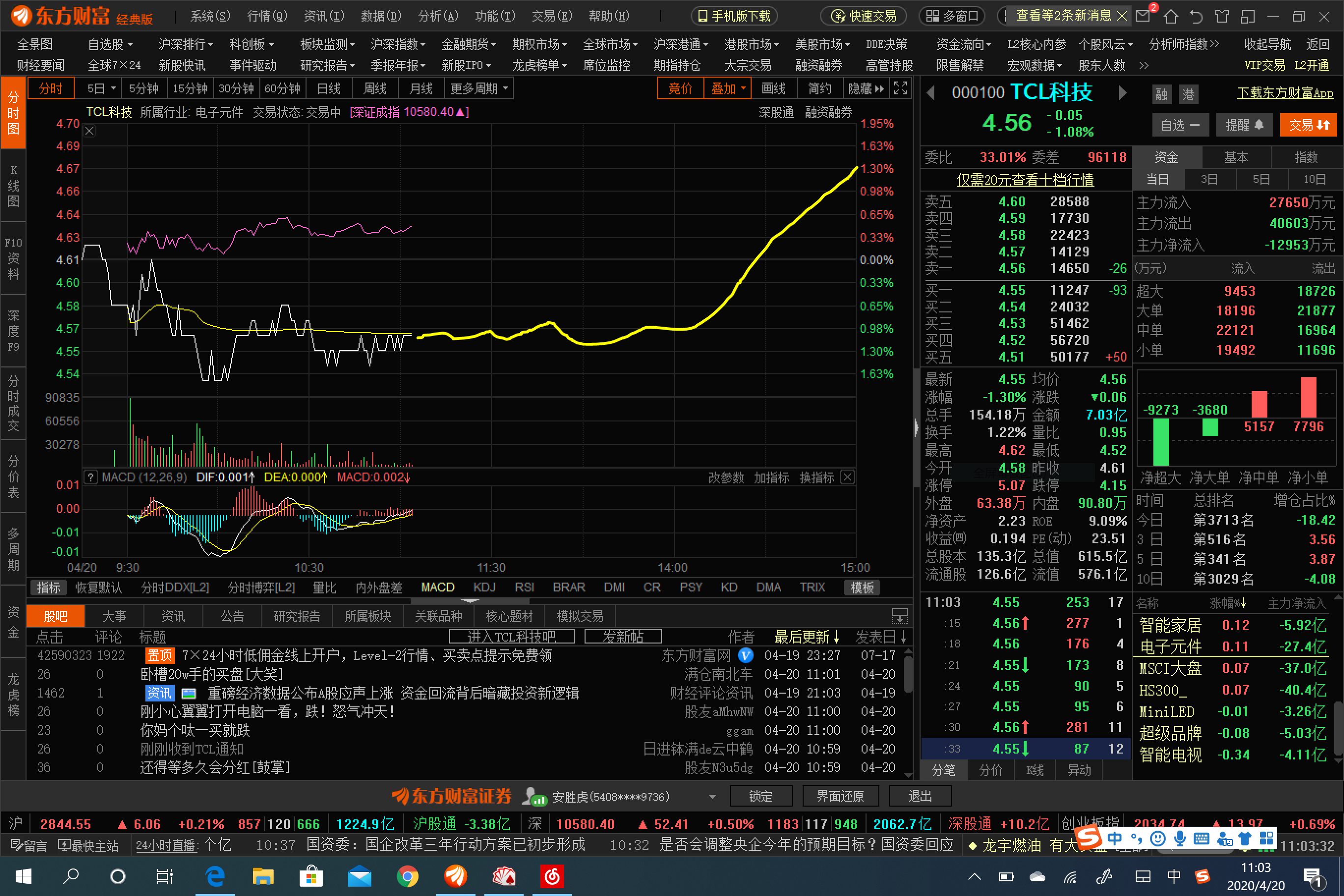Click the mobile download phone button
Viewport: 1344px width, 896px height.
[x=734, y=16]
